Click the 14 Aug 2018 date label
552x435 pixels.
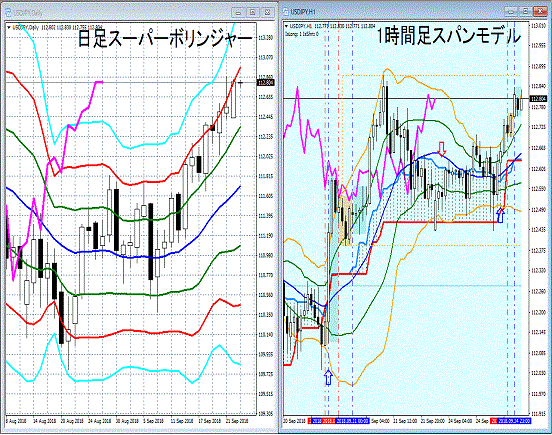point(44,421)
